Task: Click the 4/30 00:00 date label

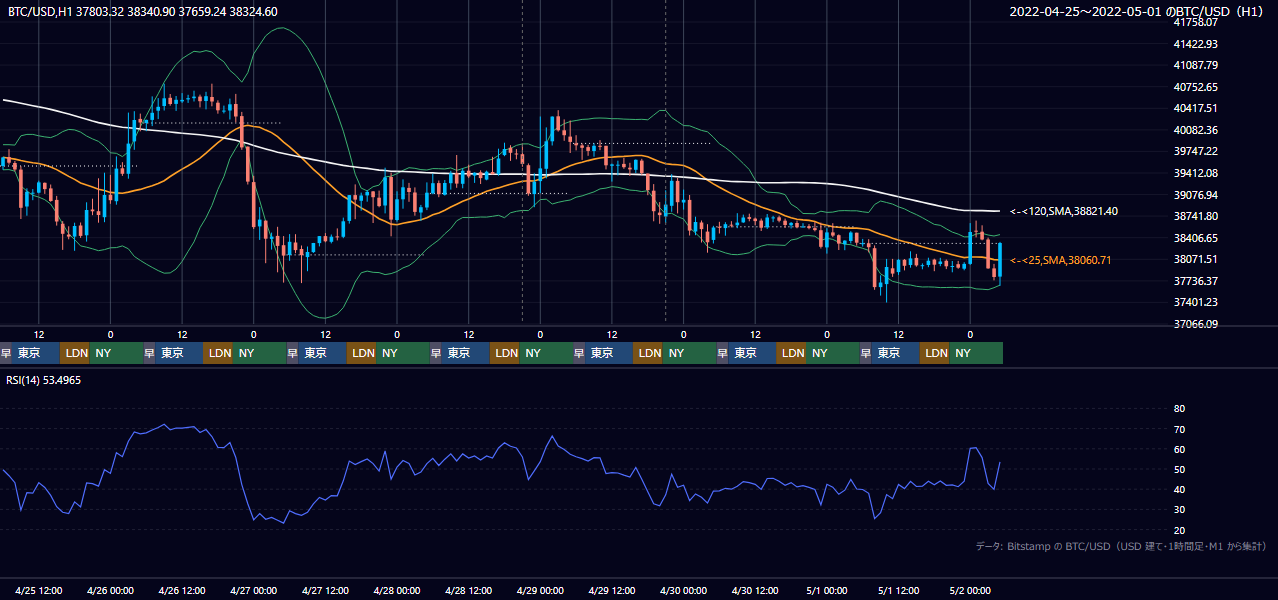Action: coord(684,590)
